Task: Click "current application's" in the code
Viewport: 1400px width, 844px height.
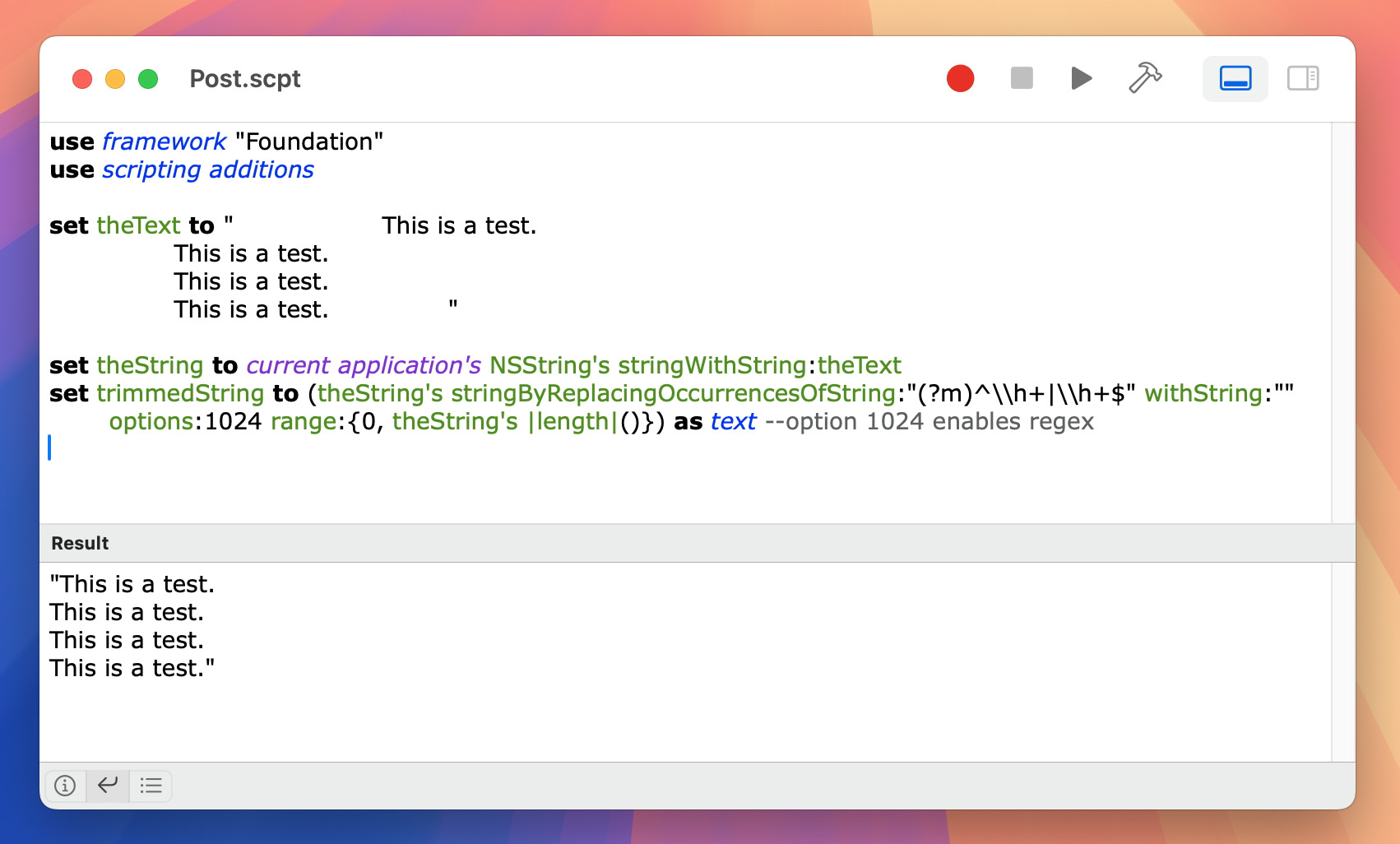Action: 364,365
